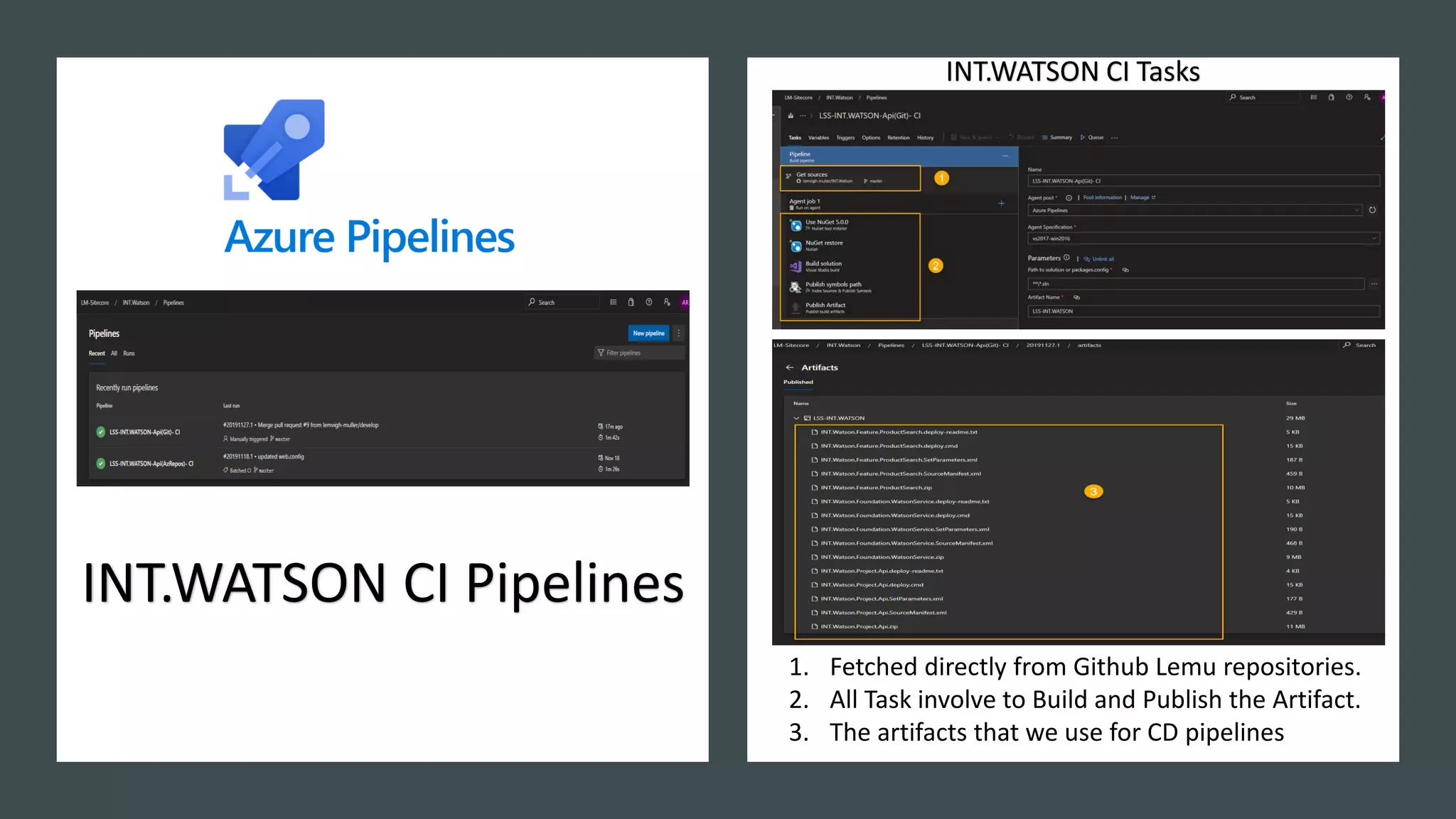Image resolution: width=1456 pixels, height=819 pixels.
Task: Collapse the LSS-INT.WATSON artifact folder
Action: point(796,419)
